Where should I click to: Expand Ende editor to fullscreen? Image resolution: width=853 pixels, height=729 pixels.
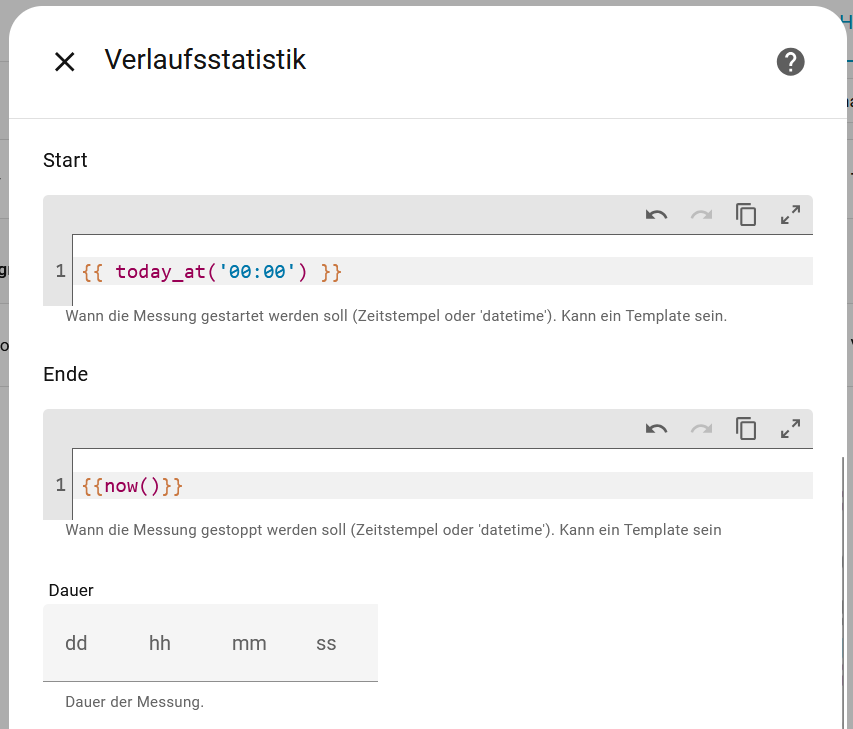790,429
